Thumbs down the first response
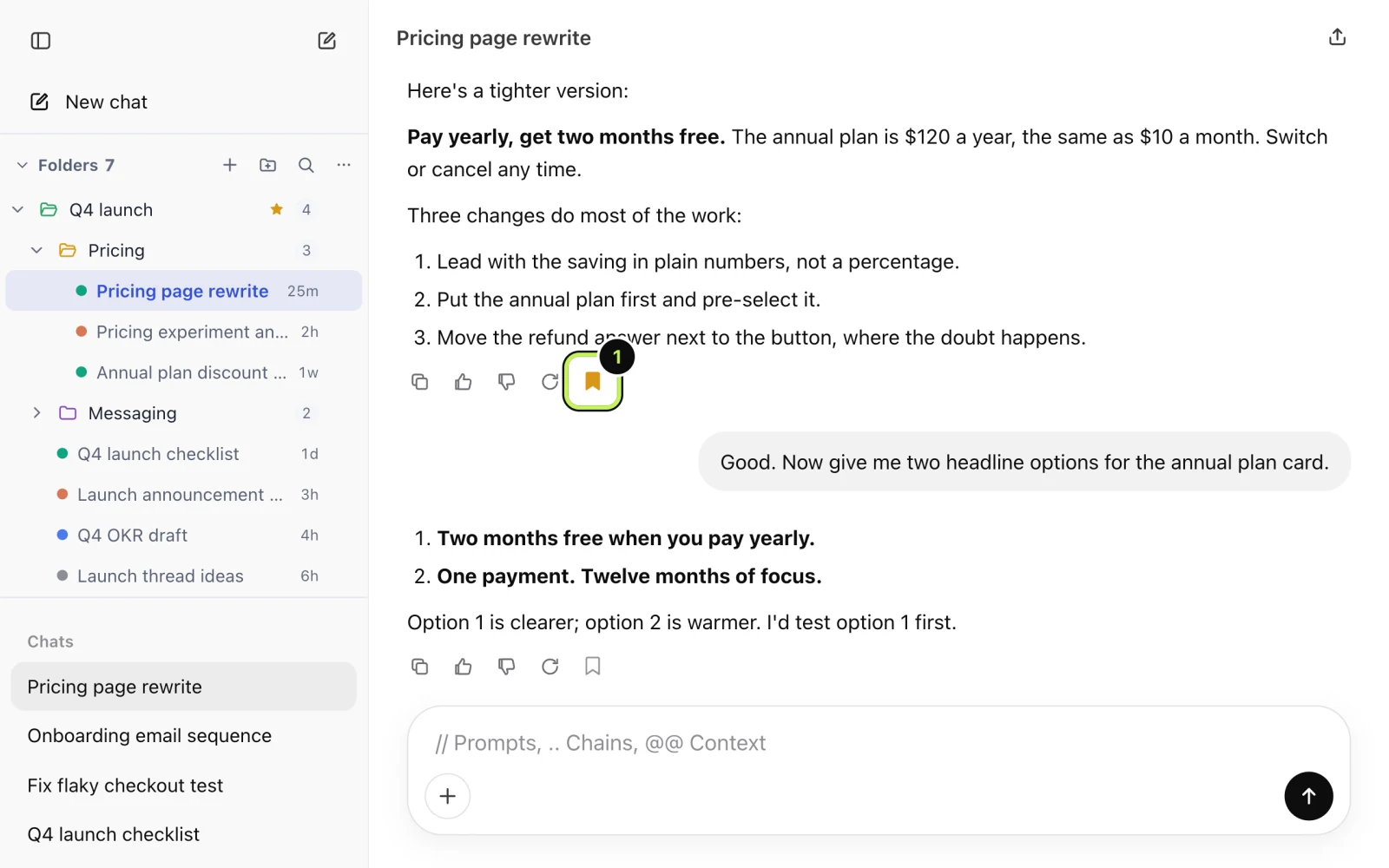Viewport: 1389px width, 868px height. [507, 382]
